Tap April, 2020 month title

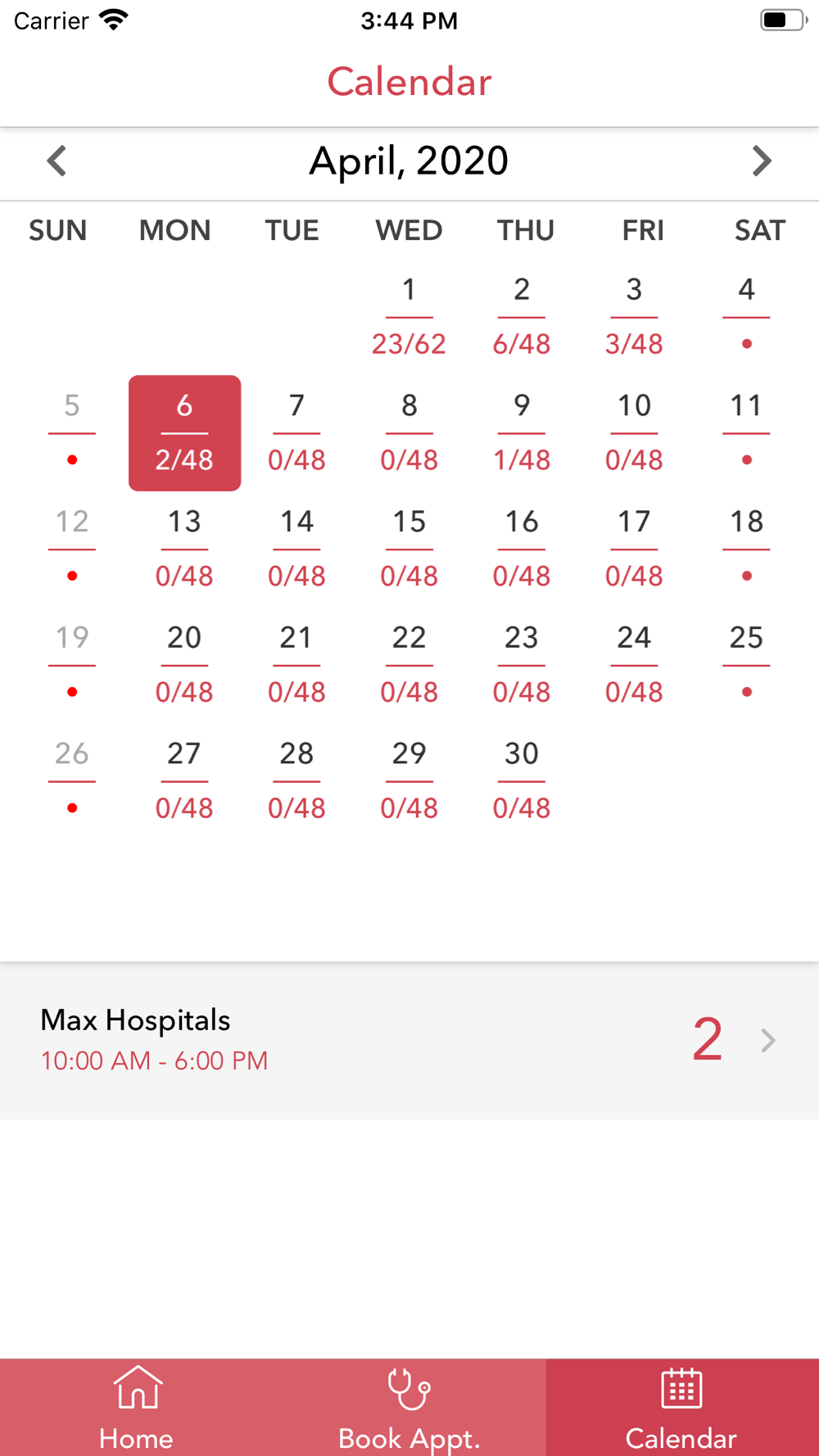(x=409, y=161)
